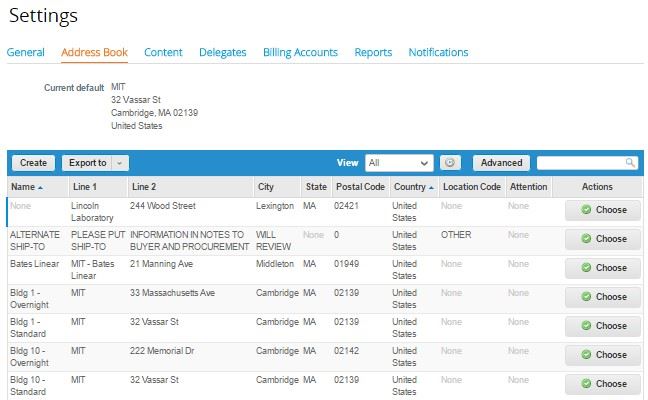Open the Advanced search options
648x400 pixels.
point(501,163)
